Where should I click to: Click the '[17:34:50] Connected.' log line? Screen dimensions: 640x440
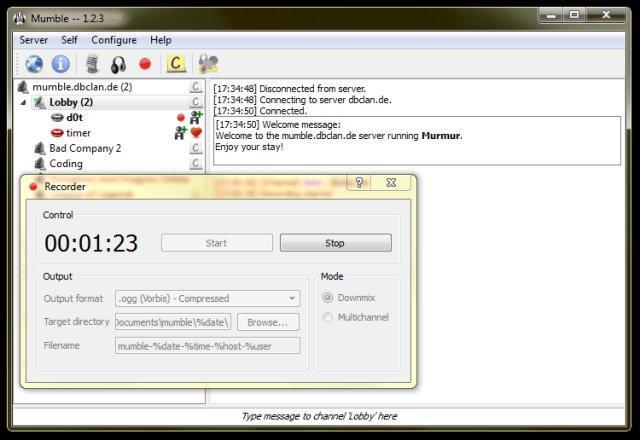260,111
